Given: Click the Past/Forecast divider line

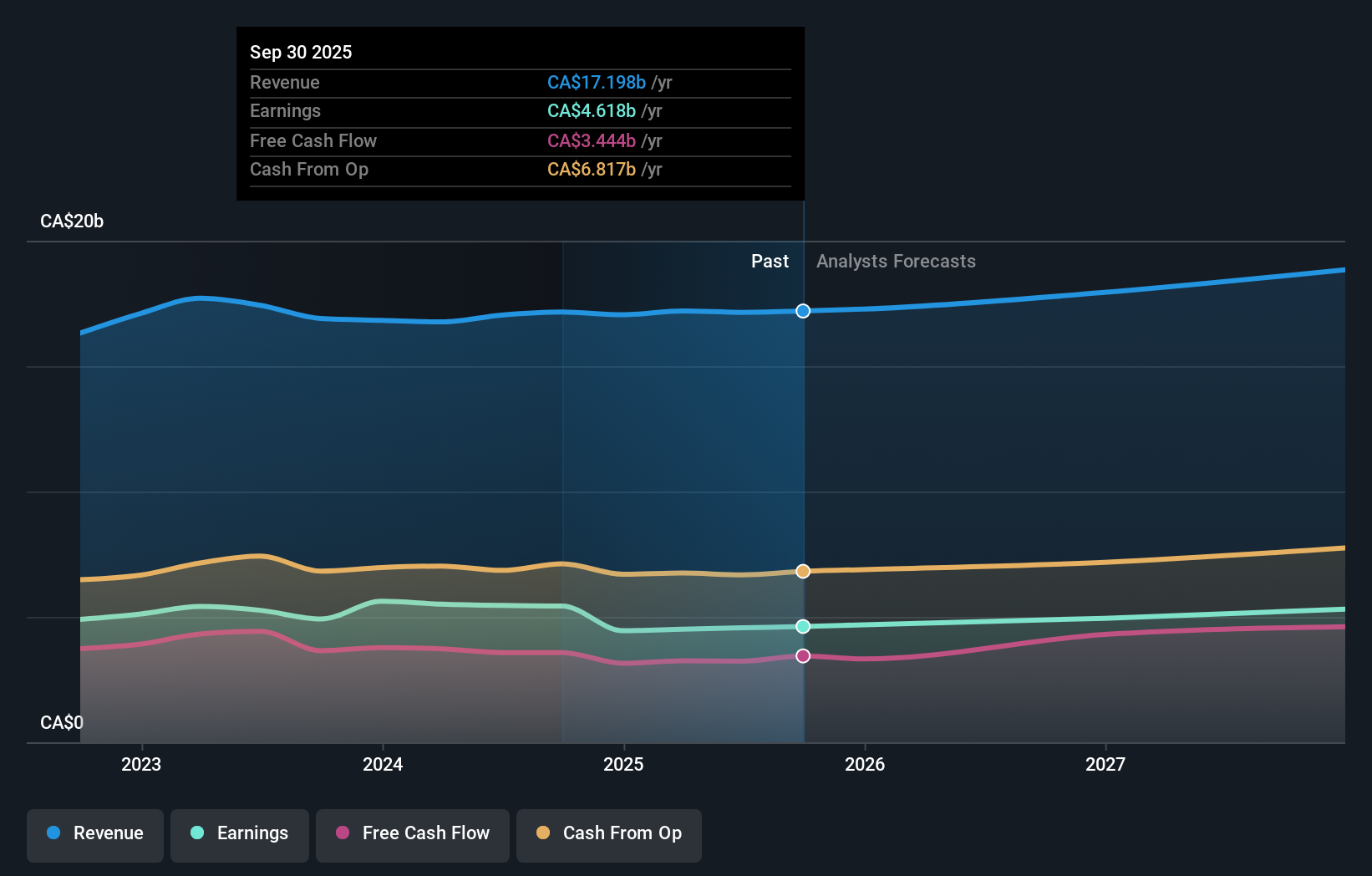Looking at the screenshot, I should click(803, 460).
